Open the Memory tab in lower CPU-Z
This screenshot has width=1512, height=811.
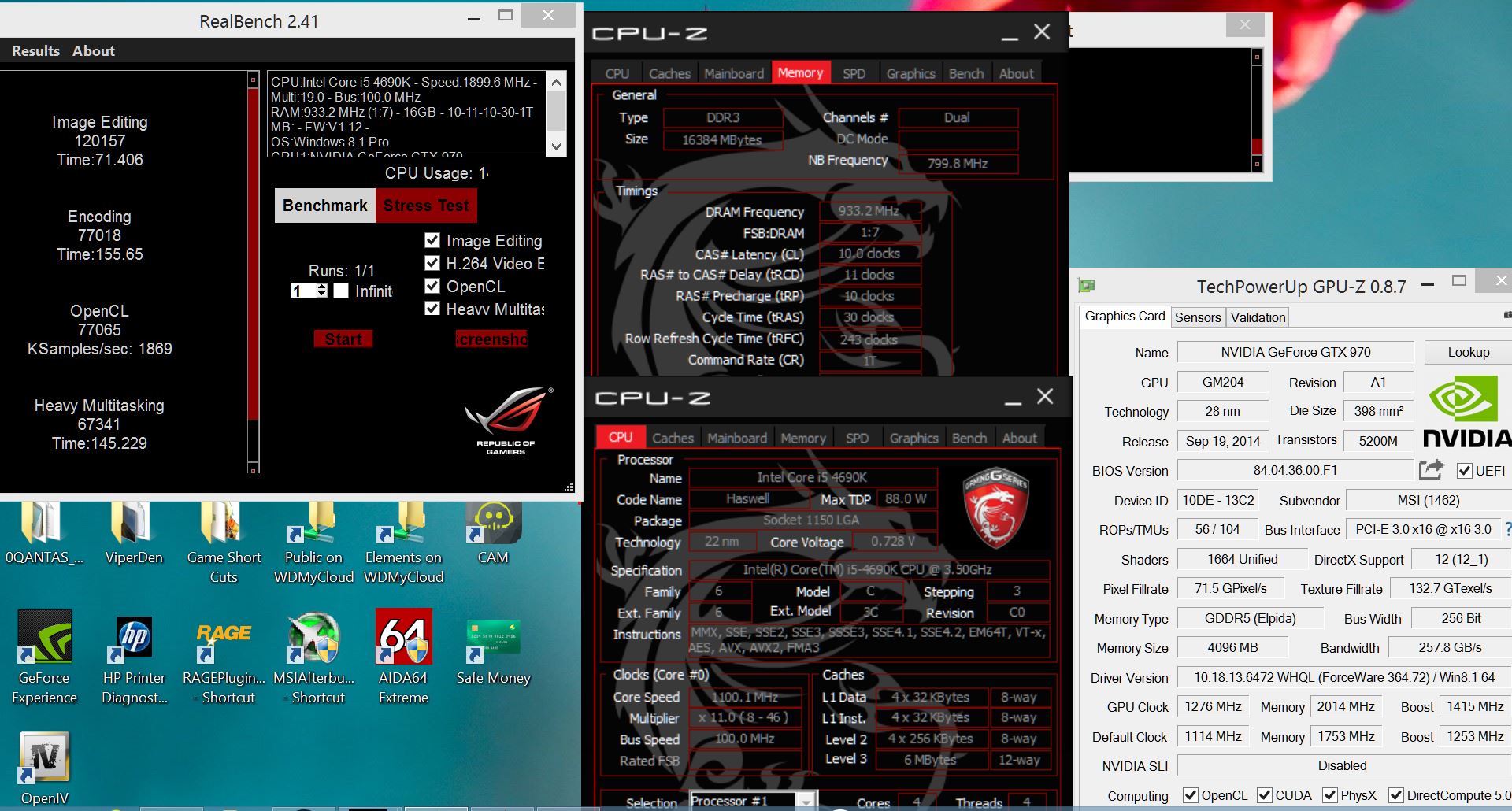[x=803, y=438]
